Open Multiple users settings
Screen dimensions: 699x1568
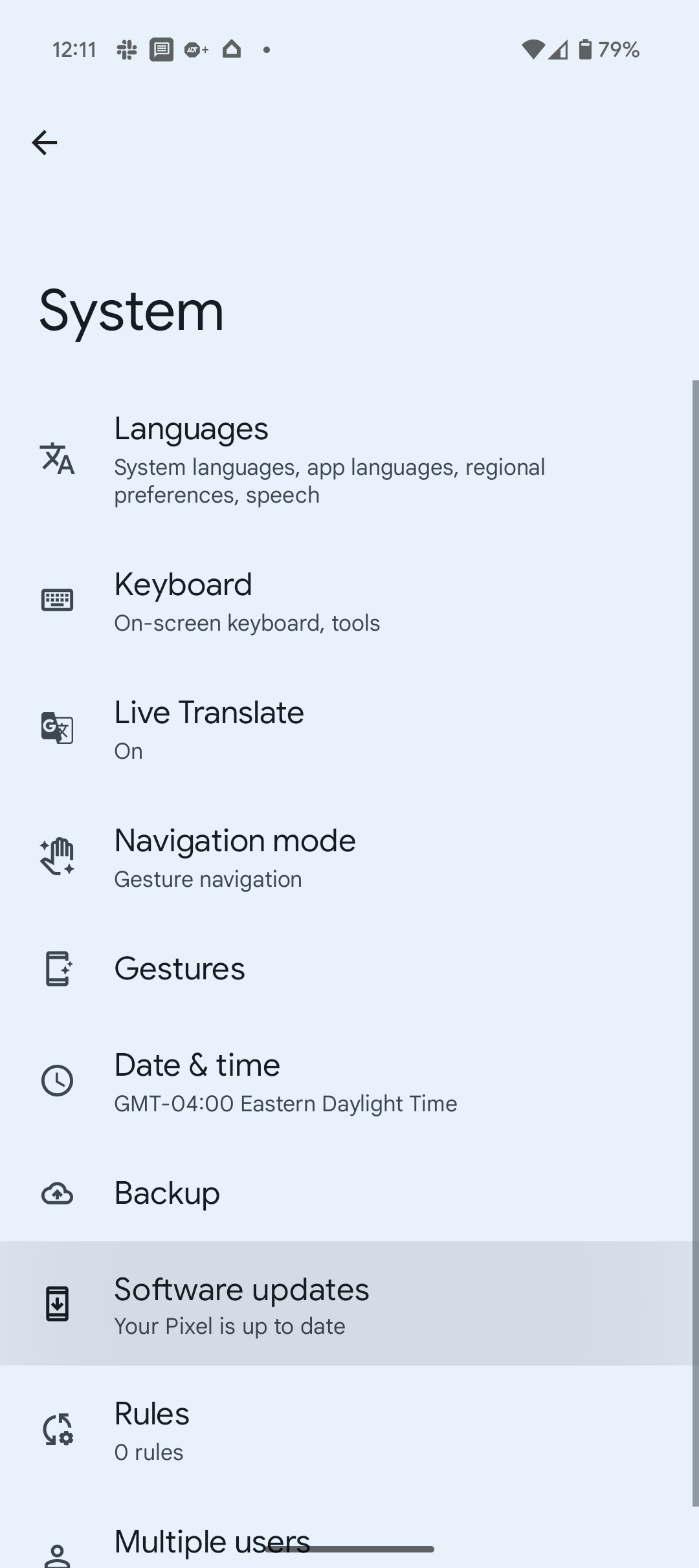point(212,1542)
